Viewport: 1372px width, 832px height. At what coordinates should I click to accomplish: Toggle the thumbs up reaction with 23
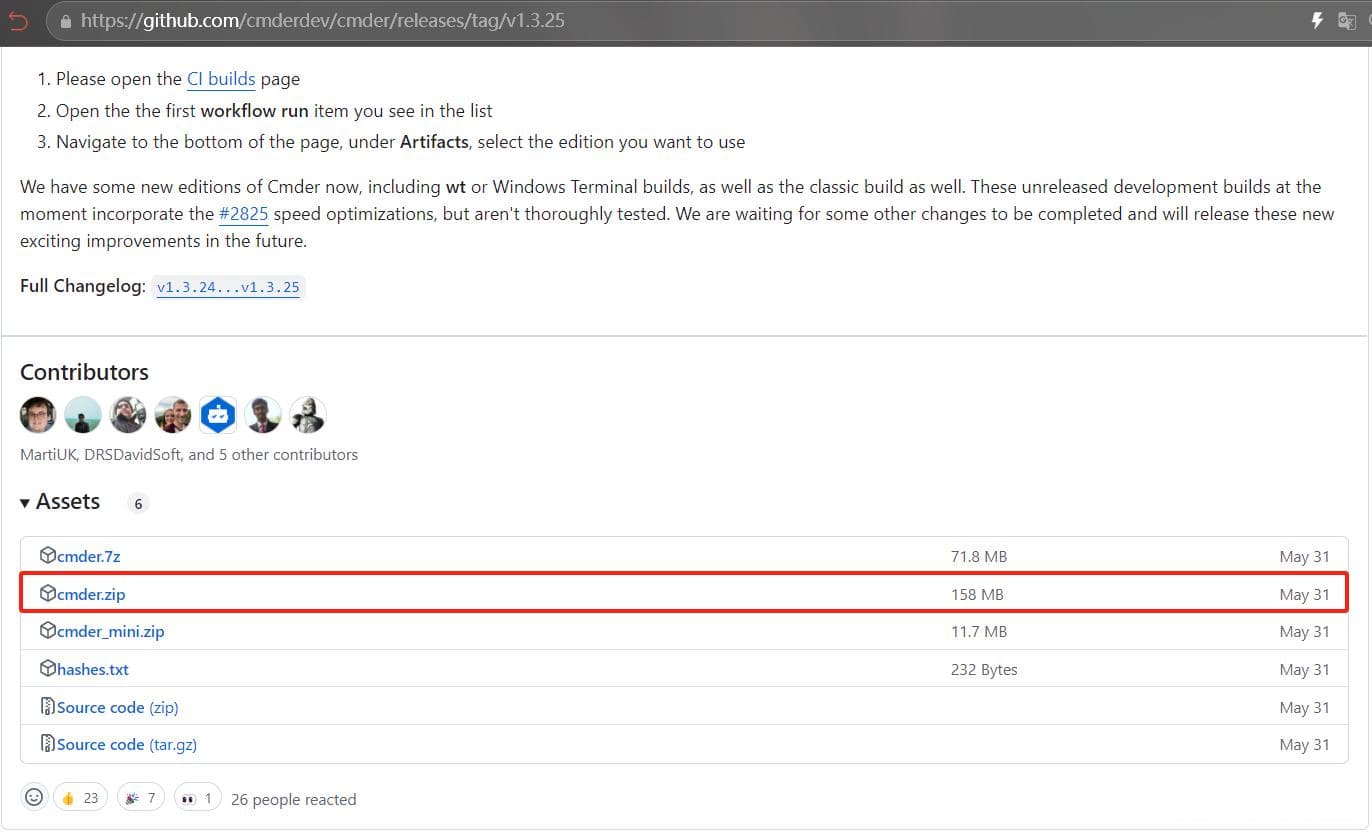80,798
